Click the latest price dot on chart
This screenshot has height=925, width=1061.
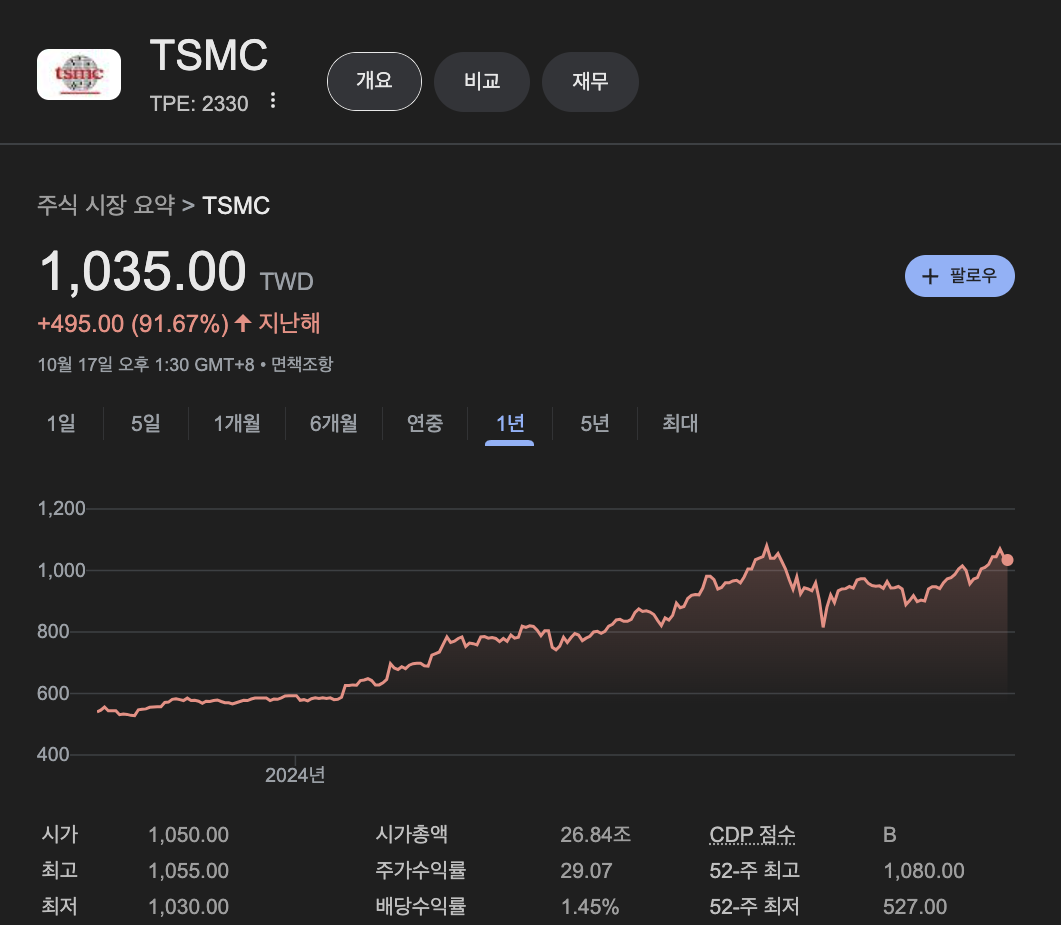(1008, 560)
